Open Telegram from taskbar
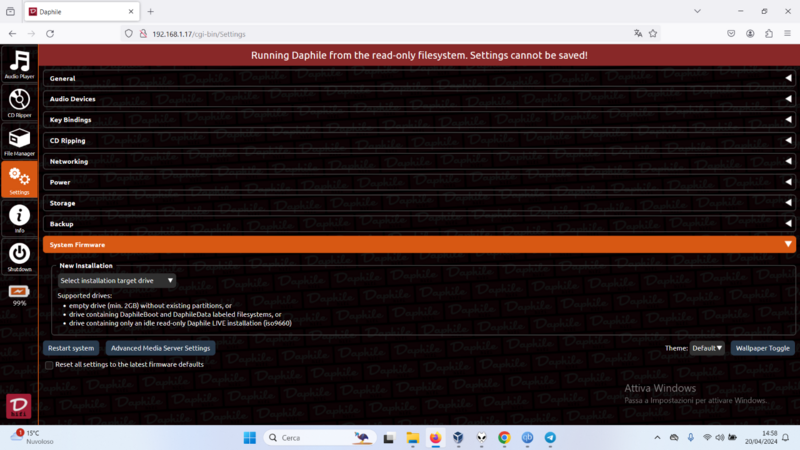The image size is (800, 450). 550,438
